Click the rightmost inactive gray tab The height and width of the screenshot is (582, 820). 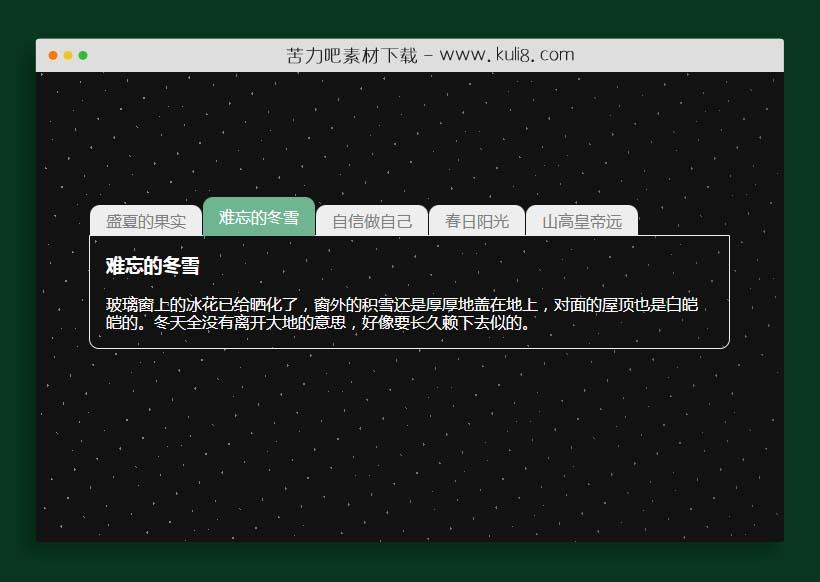click(582, 221)
